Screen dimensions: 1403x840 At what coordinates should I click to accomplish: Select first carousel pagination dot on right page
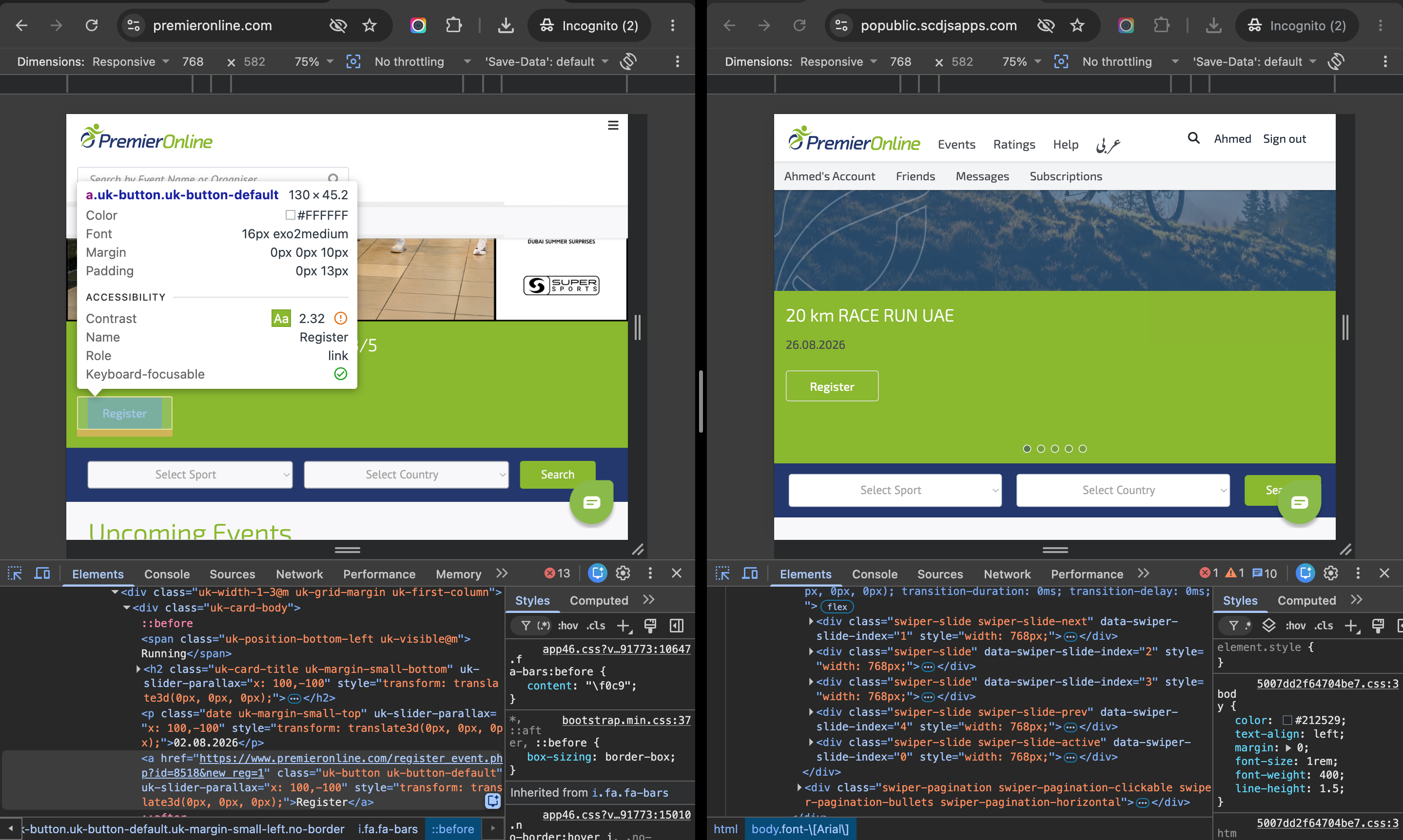pyautogui.click(x=1027, y=449)
